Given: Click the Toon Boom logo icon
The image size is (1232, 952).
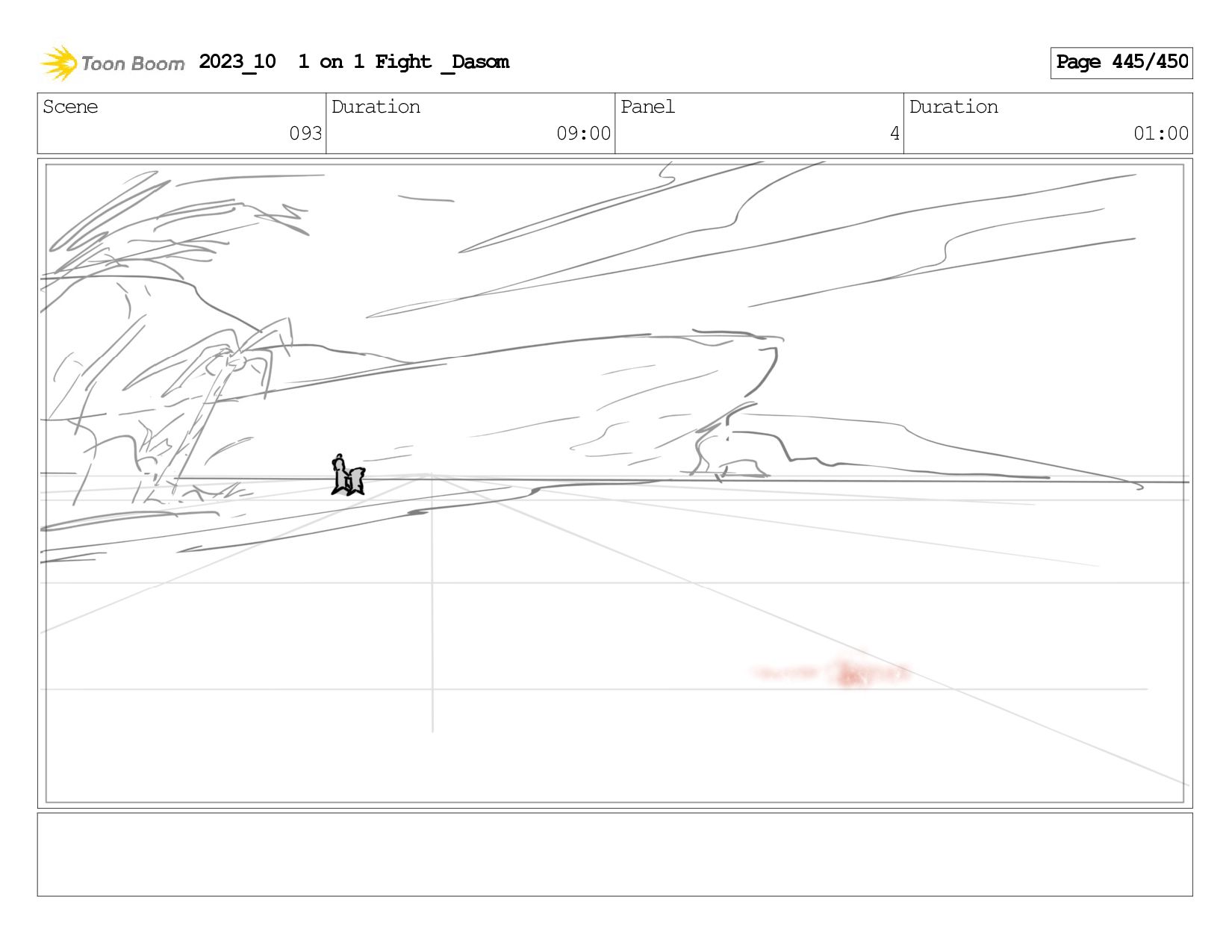Looking at the screenshot, I should click(59, 63).
